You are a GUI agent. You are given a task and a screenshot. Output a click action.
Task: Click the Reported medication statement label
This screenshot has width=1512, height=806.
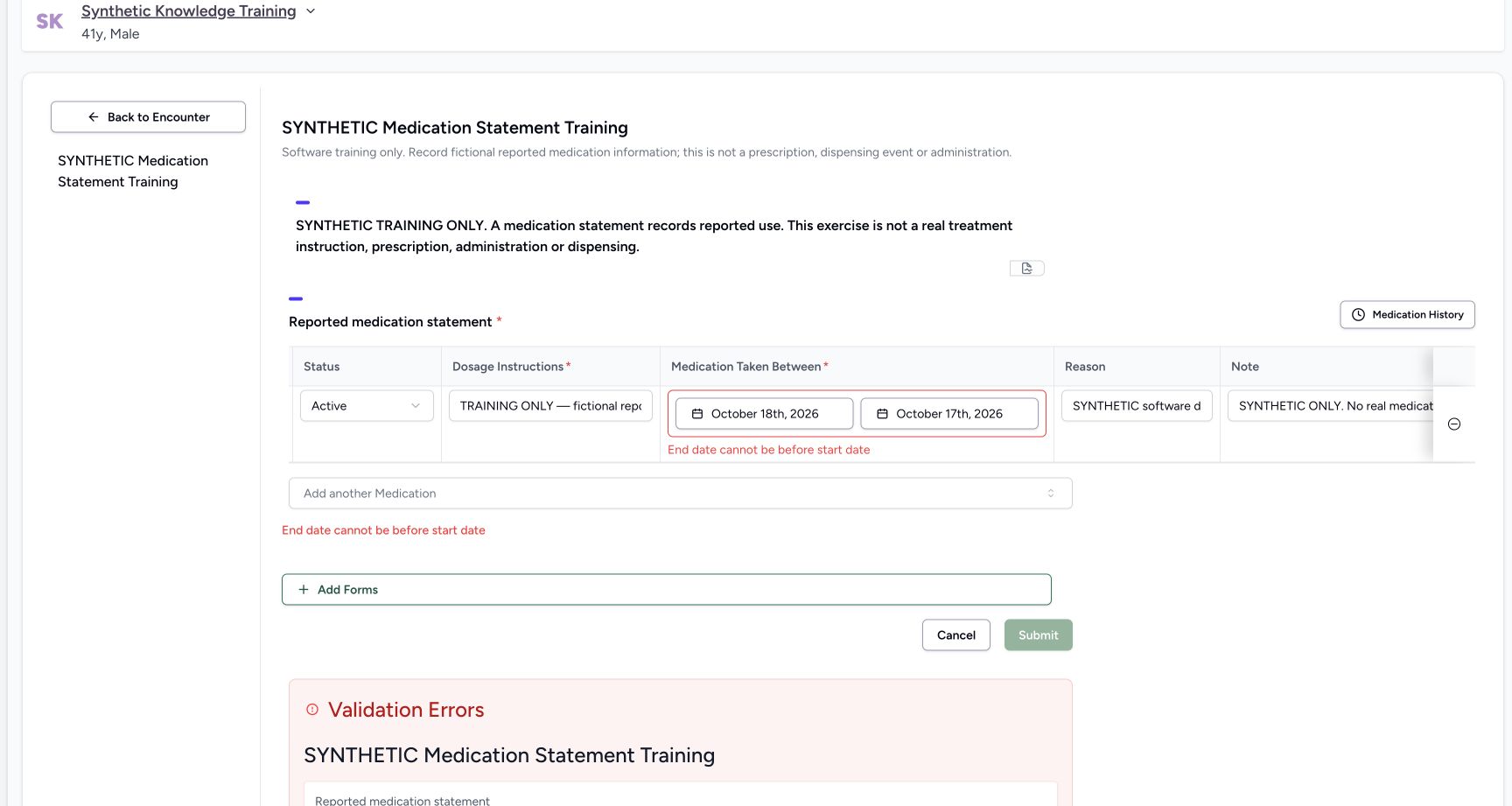point(390,322)
